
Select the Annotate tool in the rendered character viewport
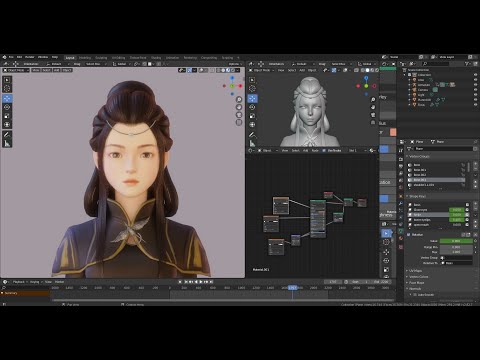(x=7, y=135)
